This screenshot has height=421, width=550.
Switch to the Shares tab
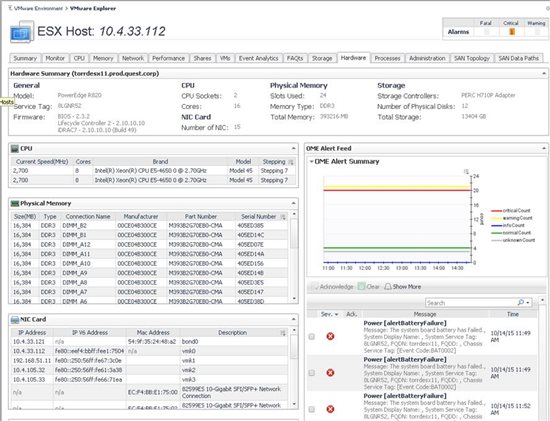point(202,58)
